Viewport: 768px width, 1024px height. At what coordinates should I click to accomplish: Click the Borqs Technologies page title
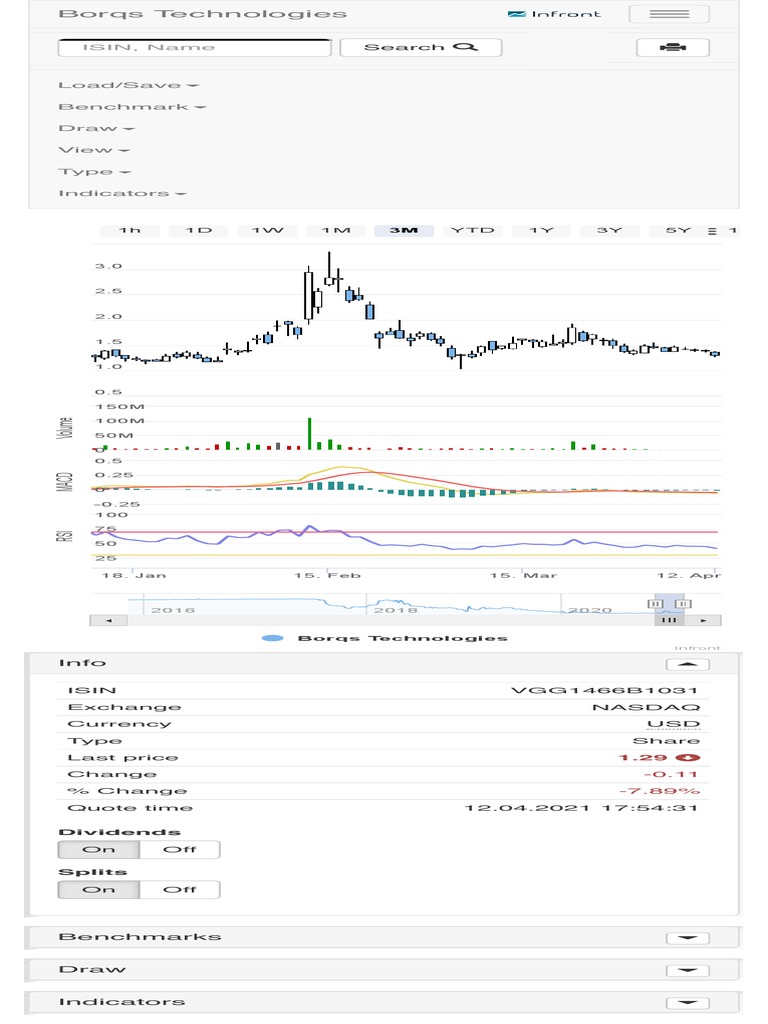(202, 14)
